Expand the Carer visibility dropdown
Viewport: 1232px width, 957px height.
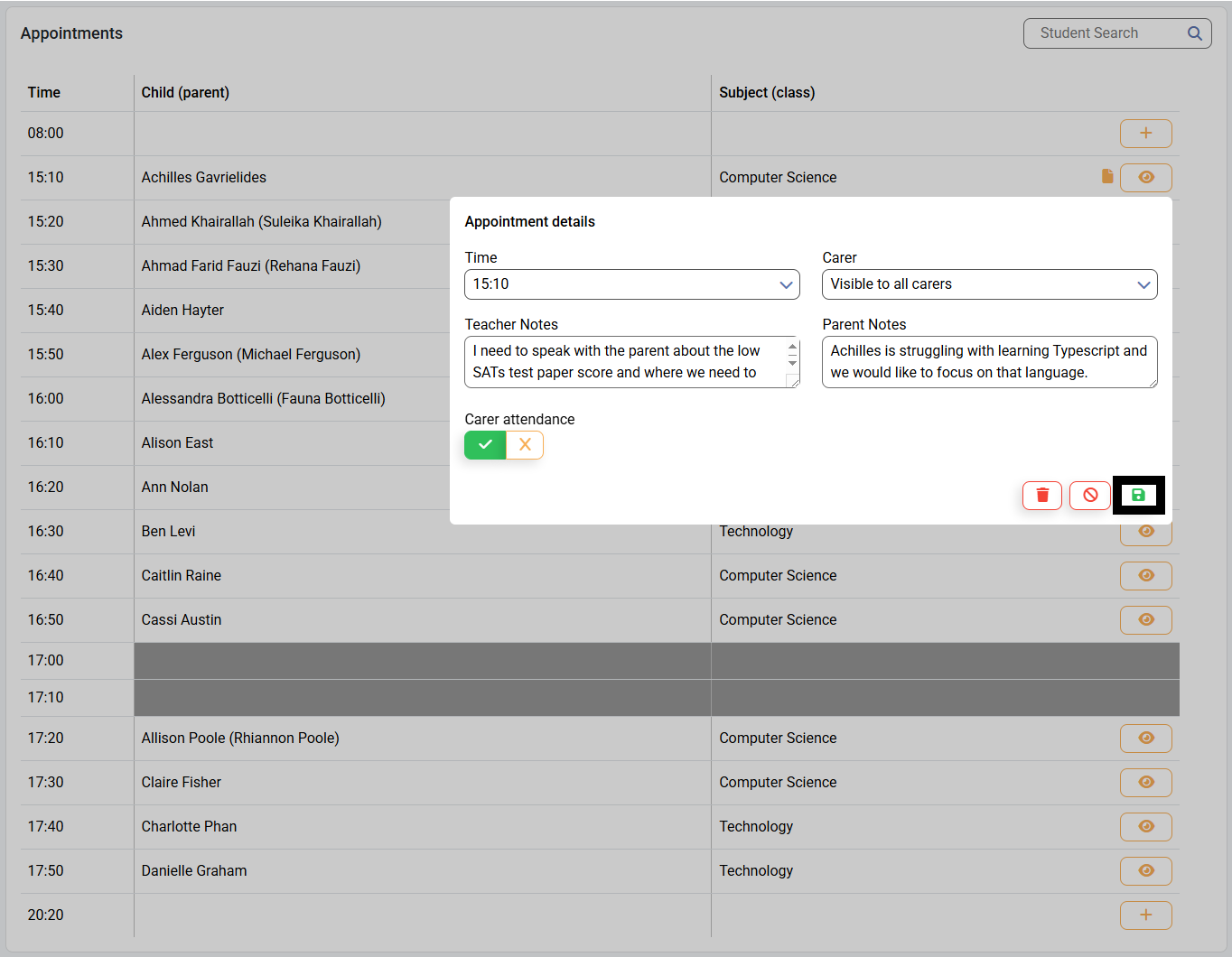(x=989, y=284)
